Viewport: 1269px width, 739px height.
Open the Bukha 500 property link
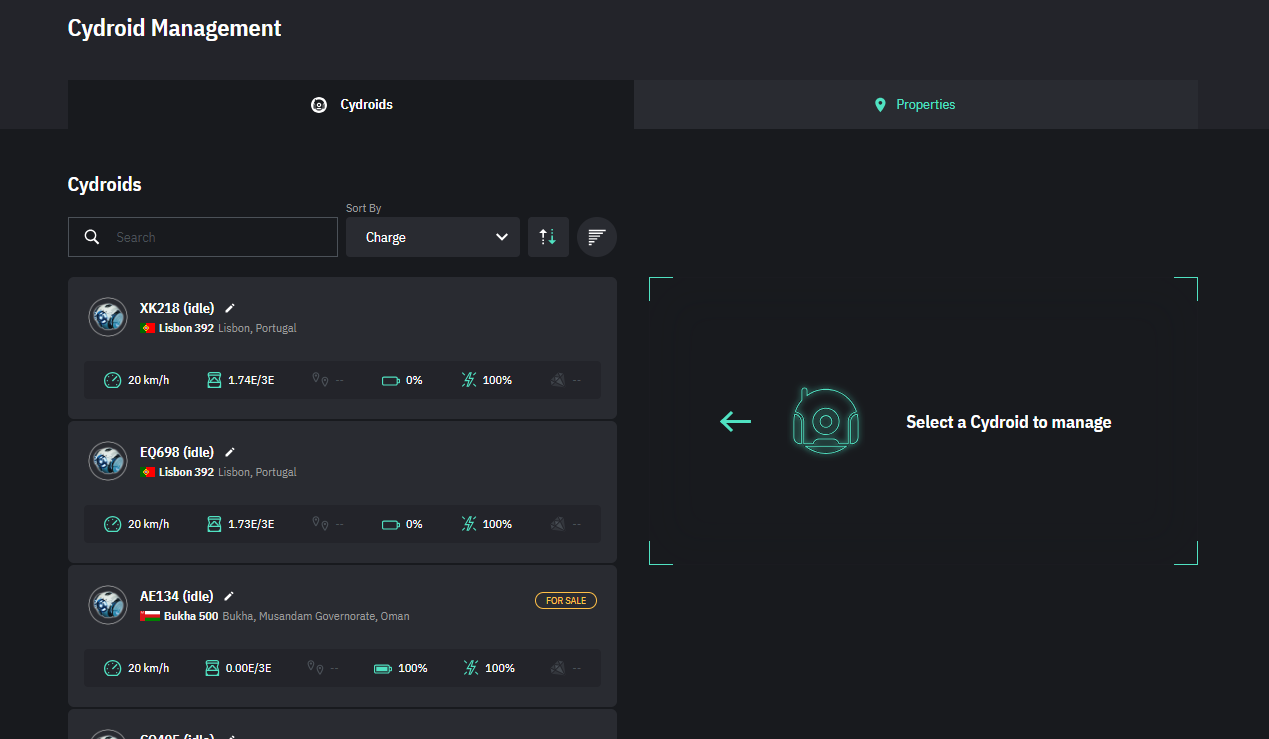tap(190, 616)
